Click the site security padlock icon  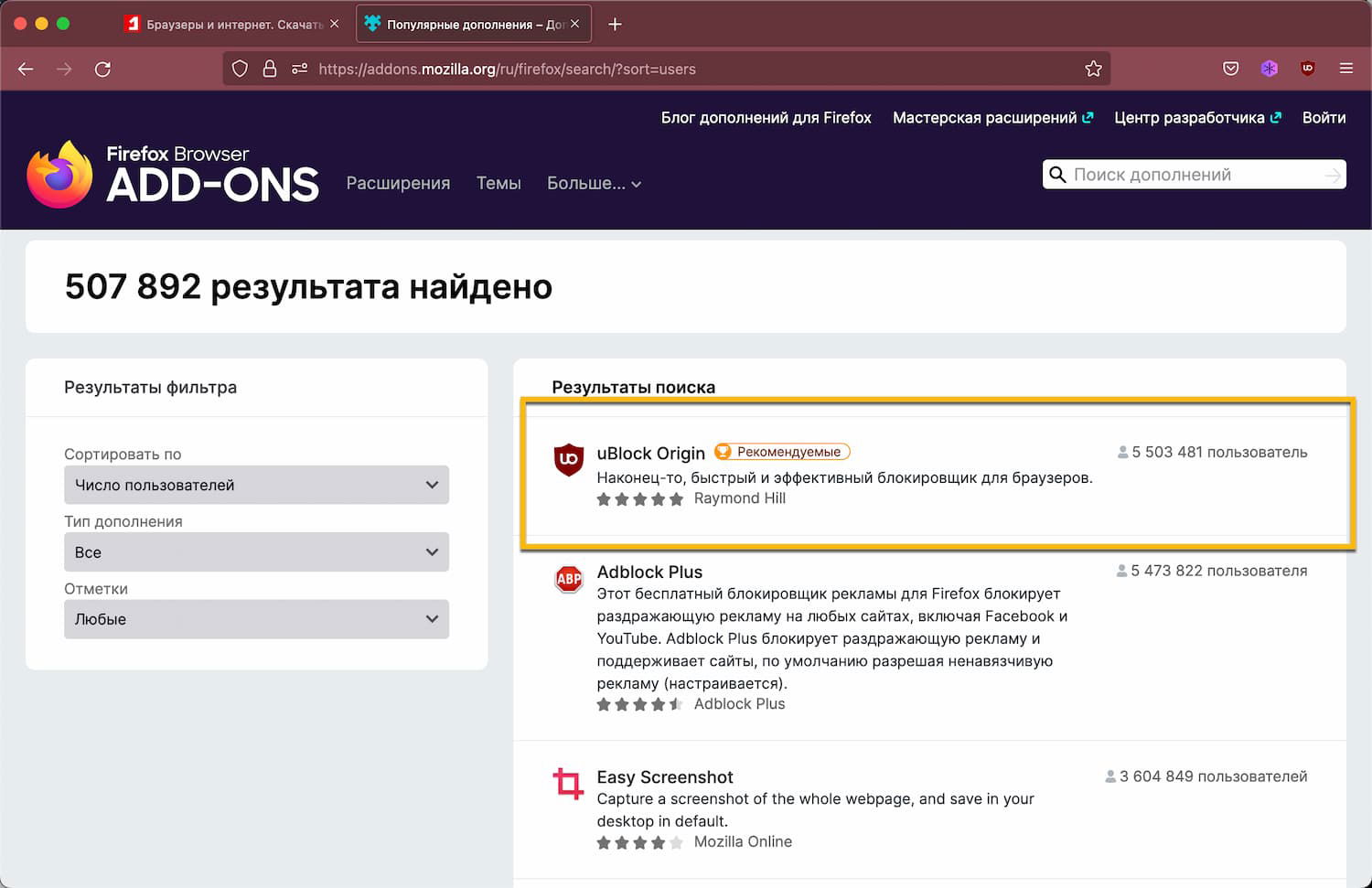(x=270, y=69)
